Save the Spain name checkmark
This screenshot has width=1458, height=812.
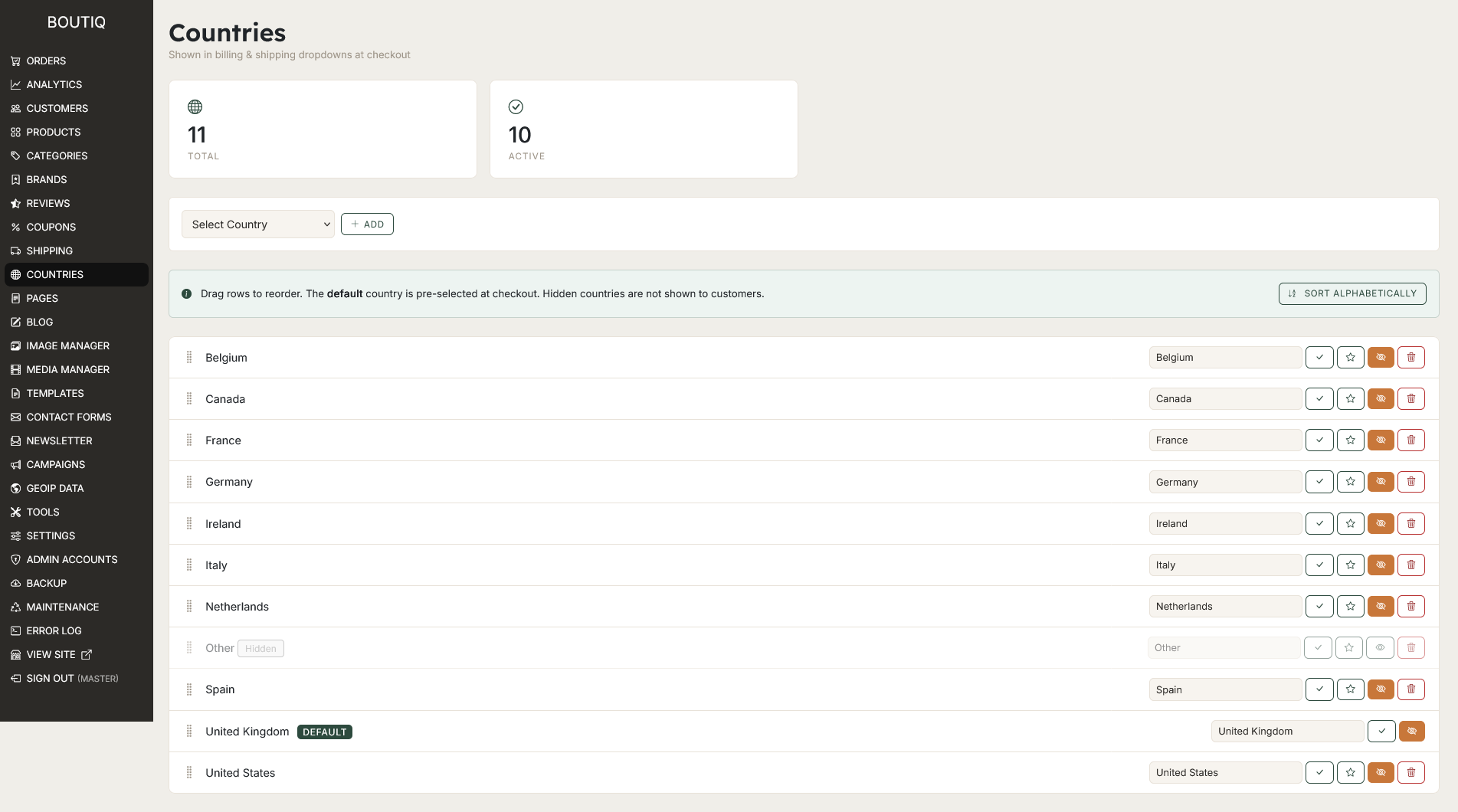pos(1319,689)
